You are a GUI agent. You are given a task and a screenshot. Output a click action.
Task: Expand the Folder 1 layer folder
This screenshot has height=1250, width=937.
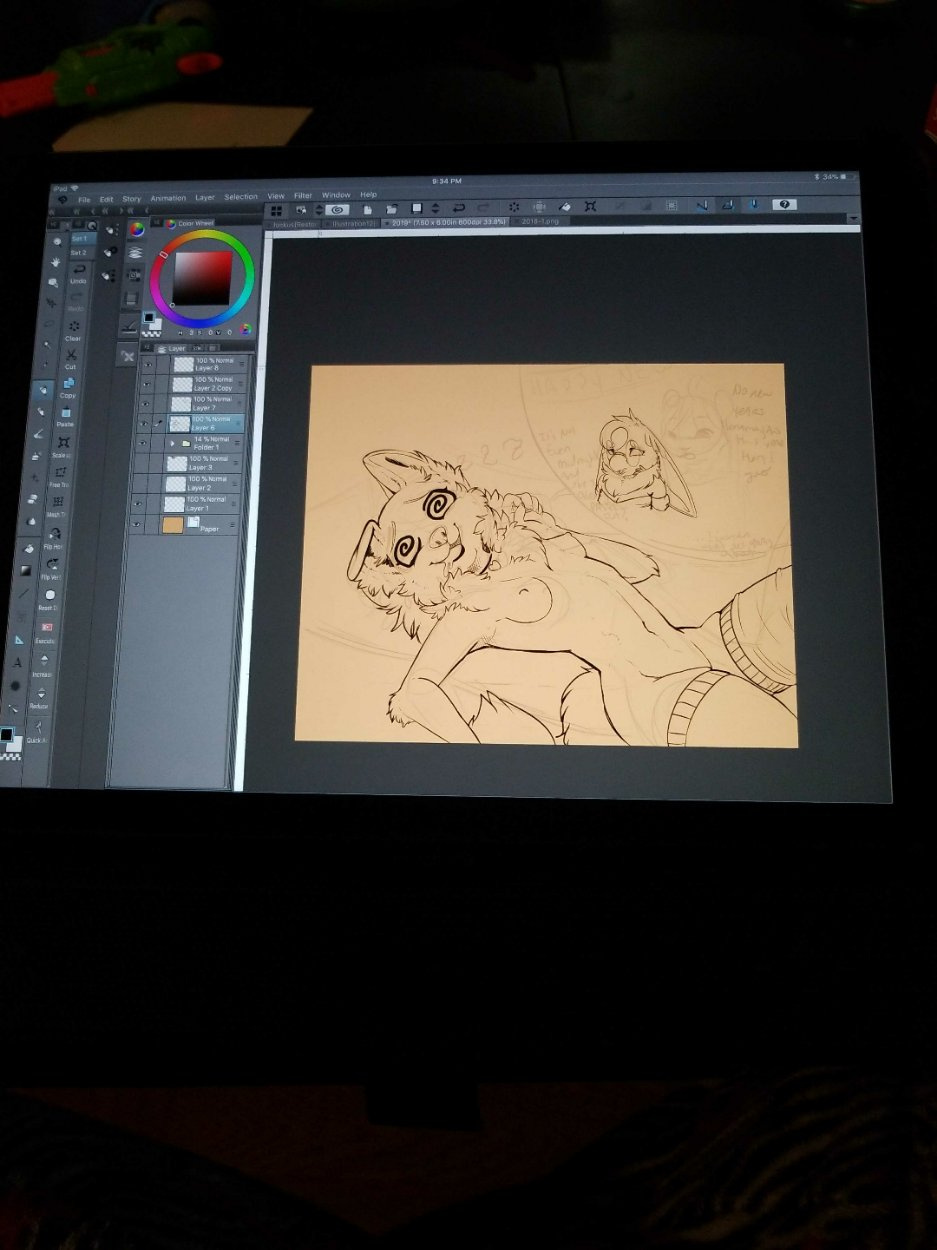[173, 443]
